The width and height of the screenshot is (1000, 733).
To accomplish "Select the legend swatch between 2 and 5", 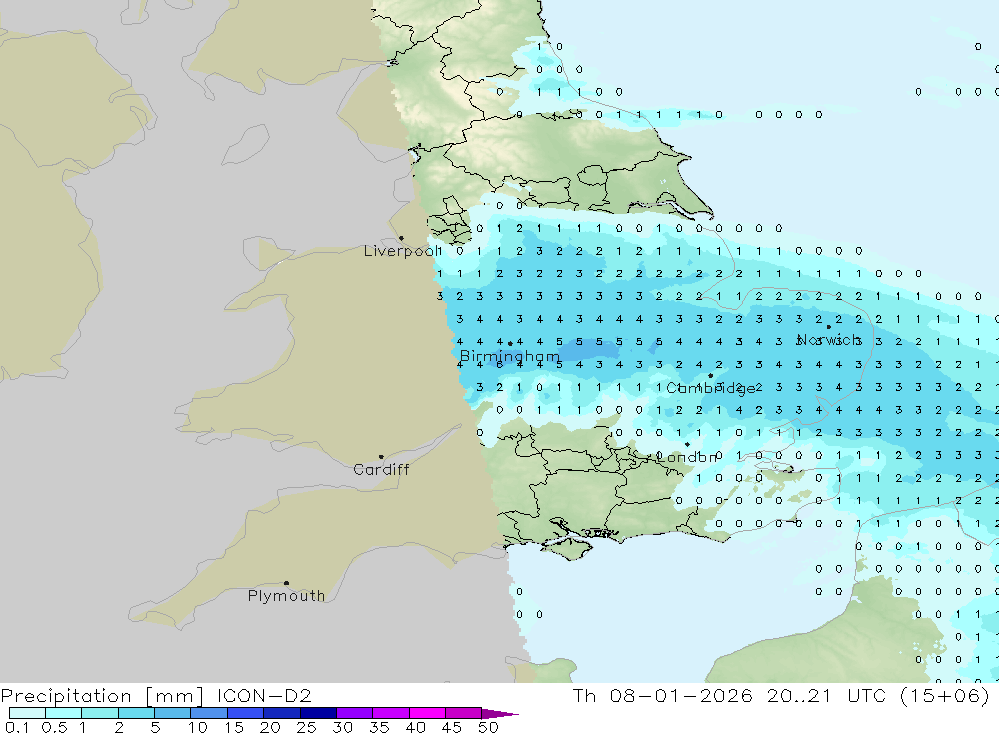I will [136, 713].
